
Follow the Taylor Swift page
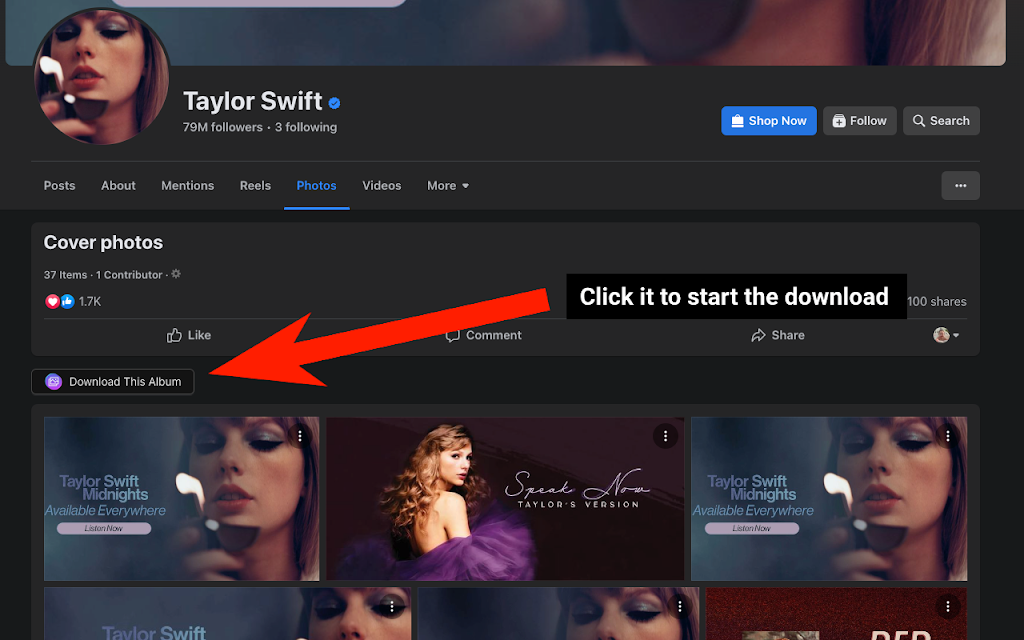859,121
